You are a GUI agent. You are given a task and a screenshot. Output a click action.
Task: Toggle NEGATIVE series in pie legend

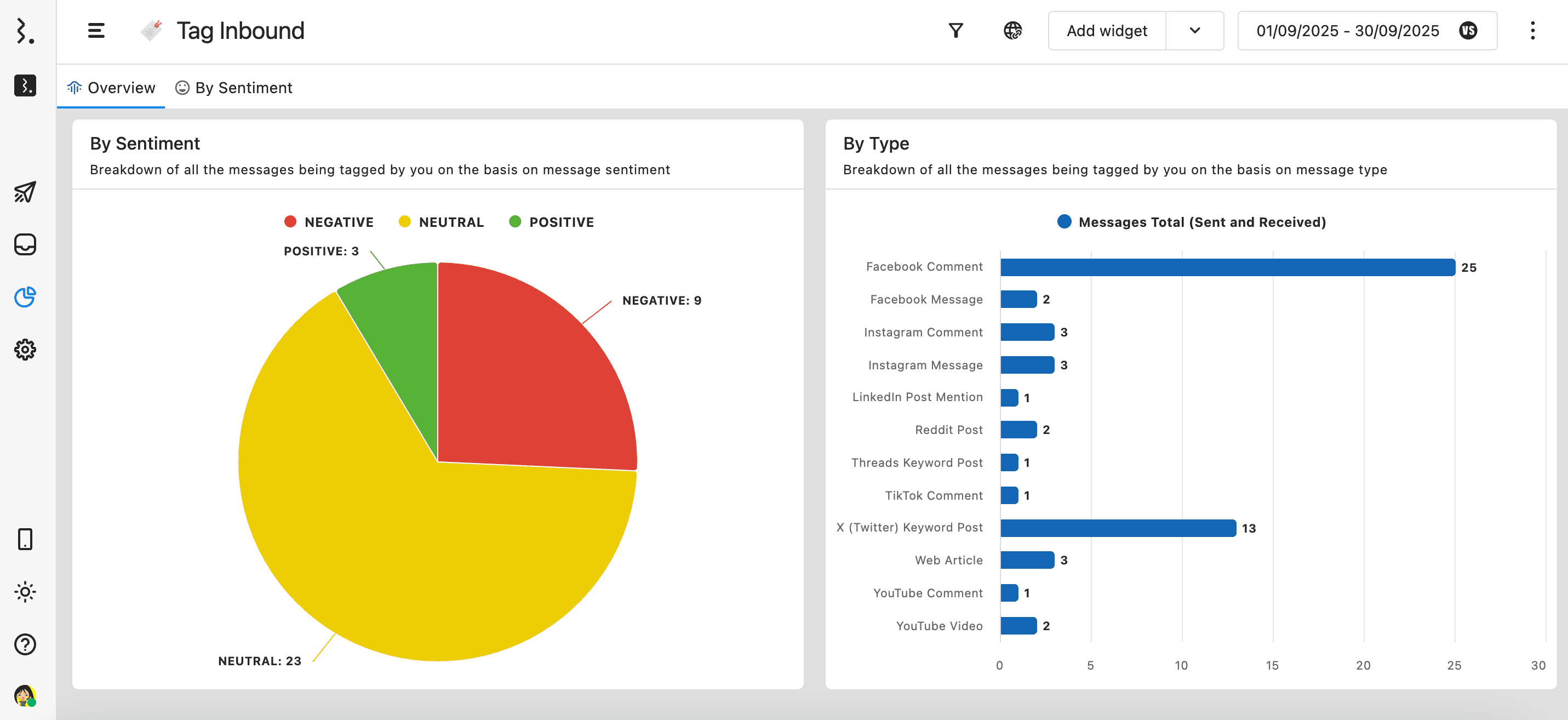329,222
